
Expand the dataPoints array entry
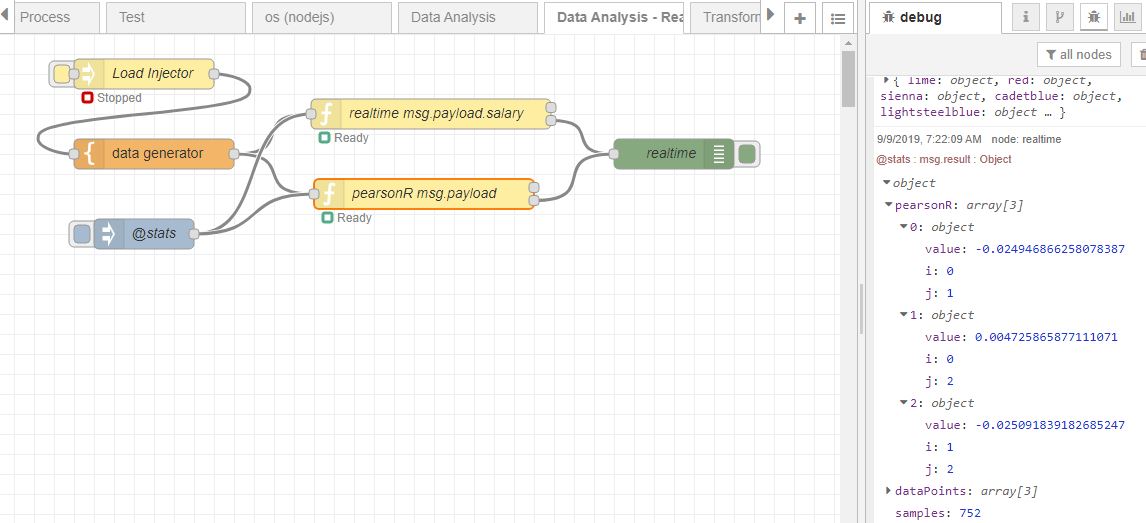[889, 491]
